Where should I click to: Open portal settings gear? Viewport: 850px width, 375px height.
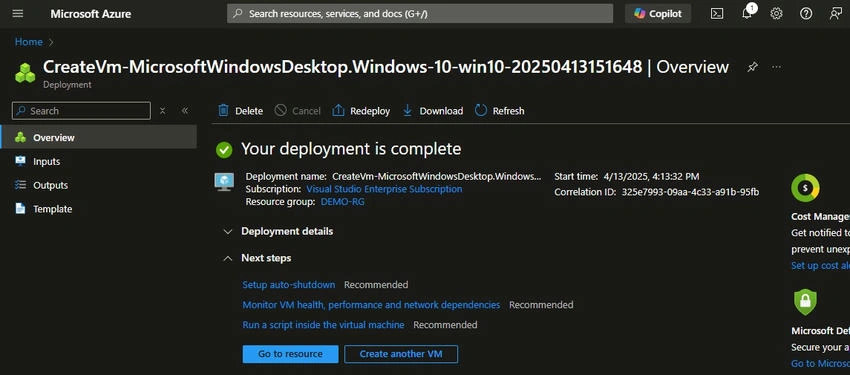pyautogui.click(x=776, y=14)
